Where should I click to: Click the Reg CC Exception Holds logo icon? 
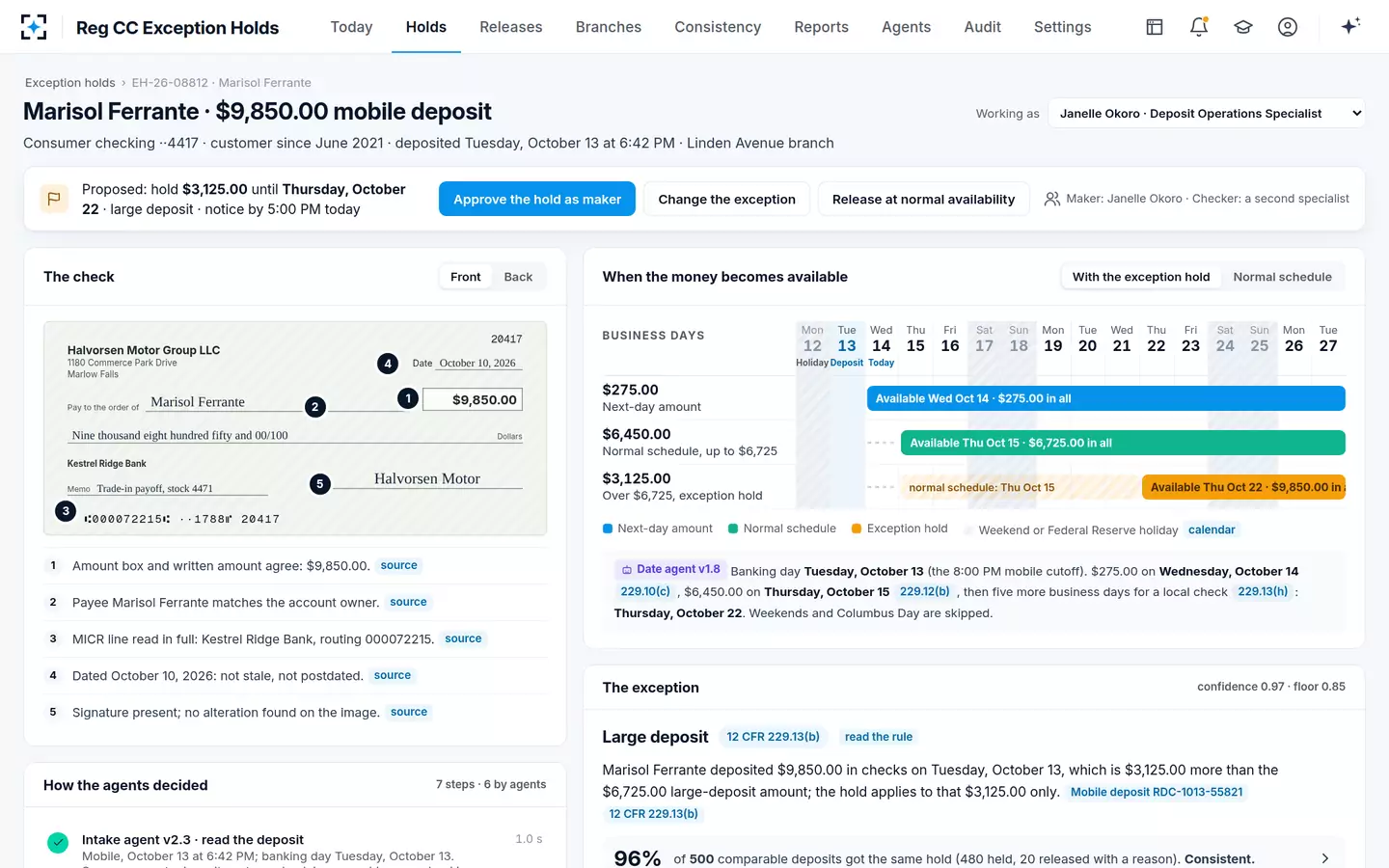(x=34, y=27)
